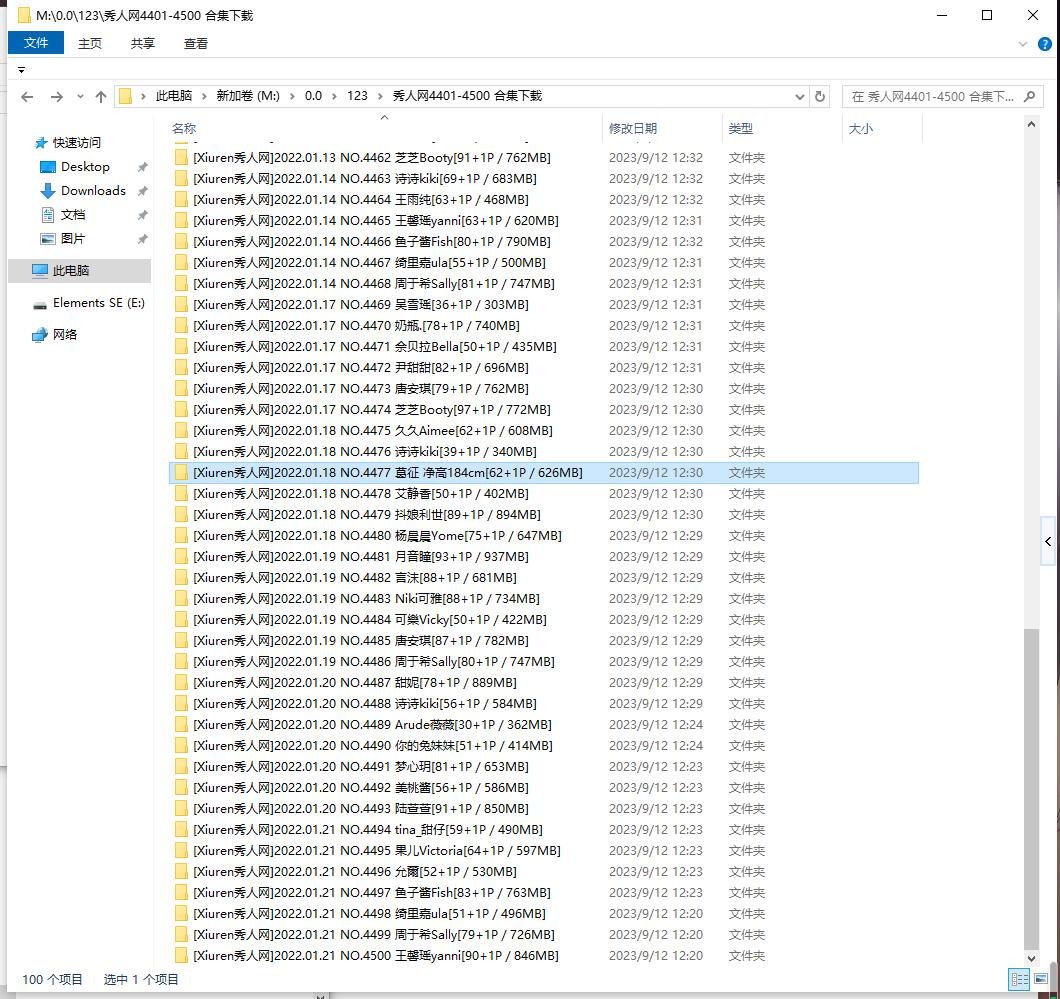Click the collapse arrow tab on right edge
Screen dimensions: 1060x999
(1048, 541)
